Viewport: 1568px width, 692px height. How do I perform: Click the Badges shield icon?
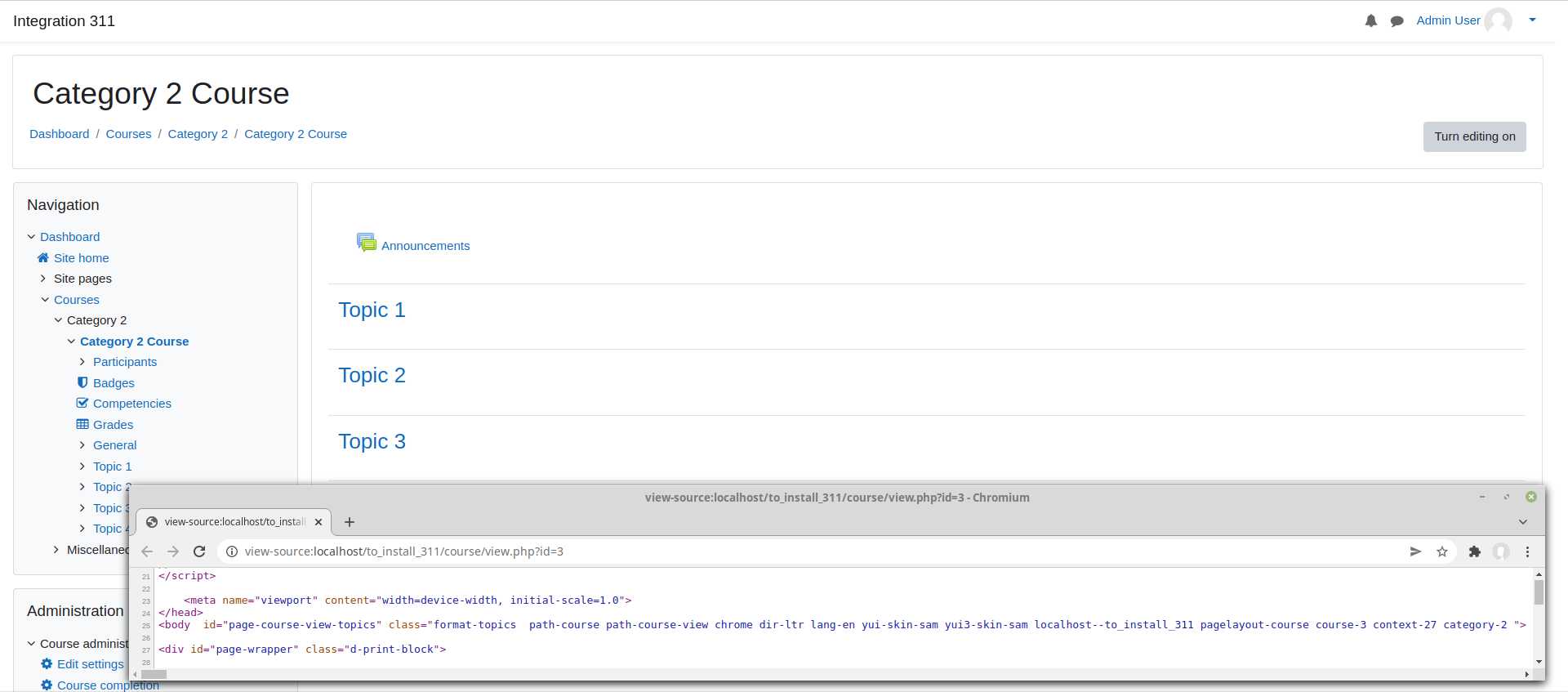[82, 382]
